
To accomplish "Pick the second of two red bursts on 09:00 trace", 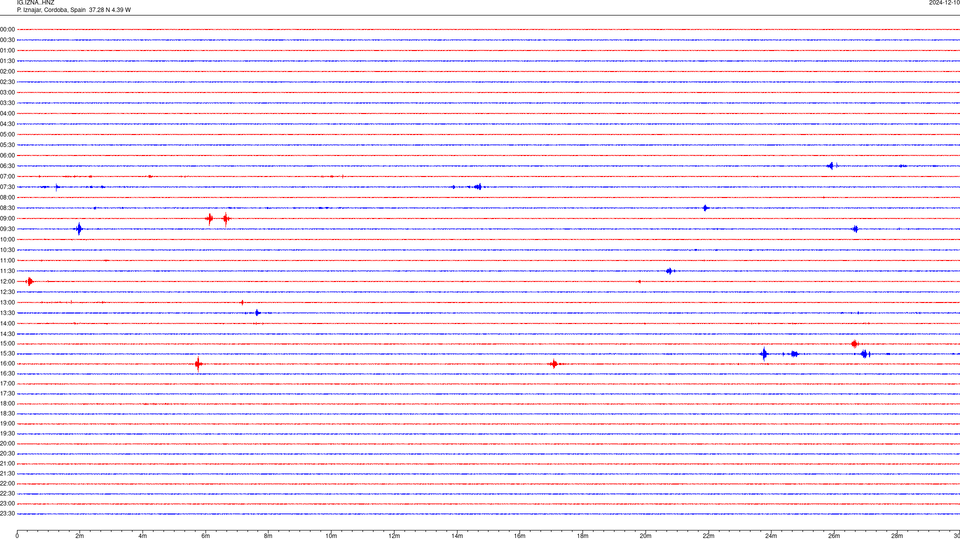I will tap(226, 219).
